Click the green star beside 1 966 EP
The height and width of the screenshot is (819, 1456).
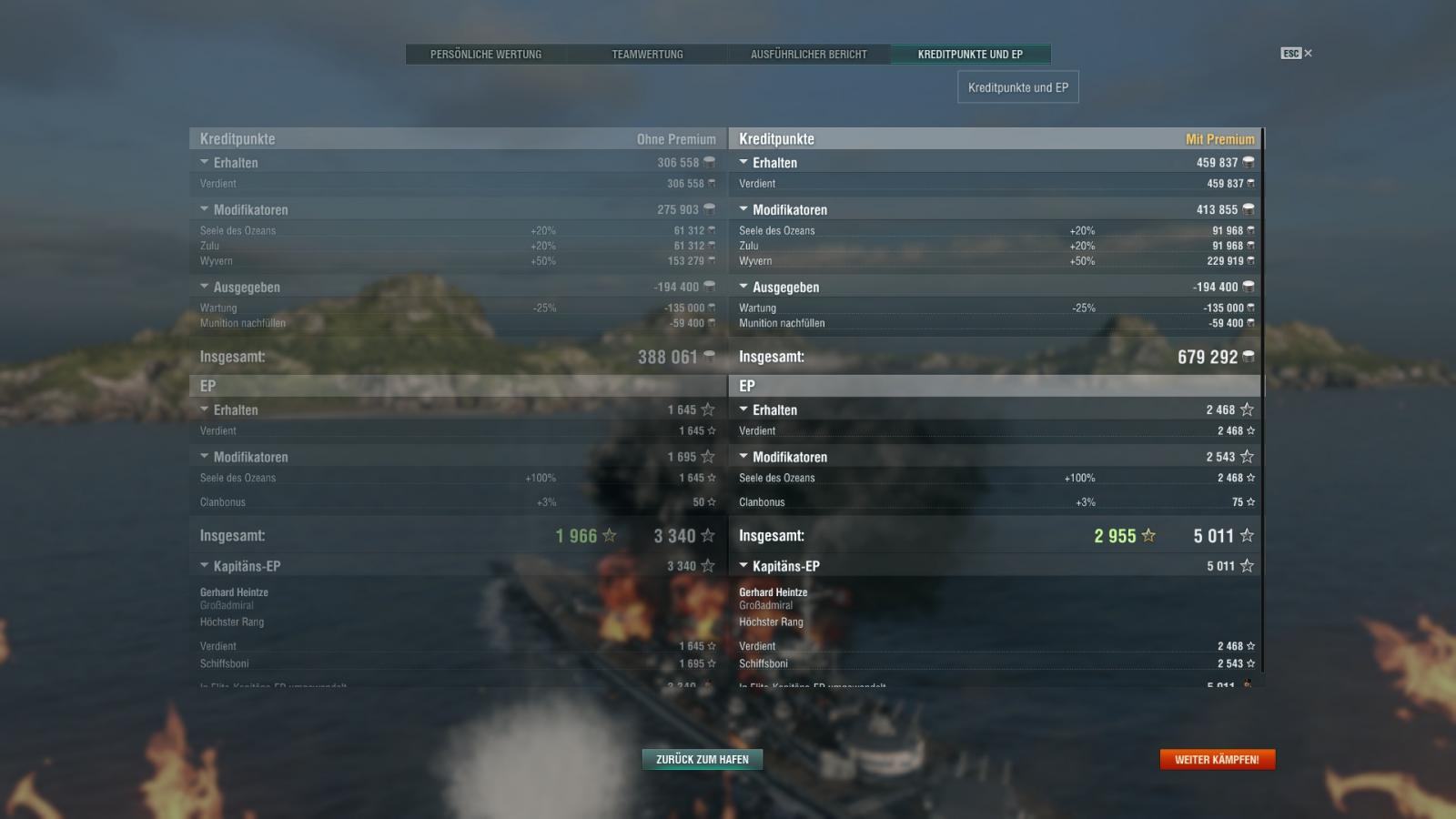coord(610,536)
